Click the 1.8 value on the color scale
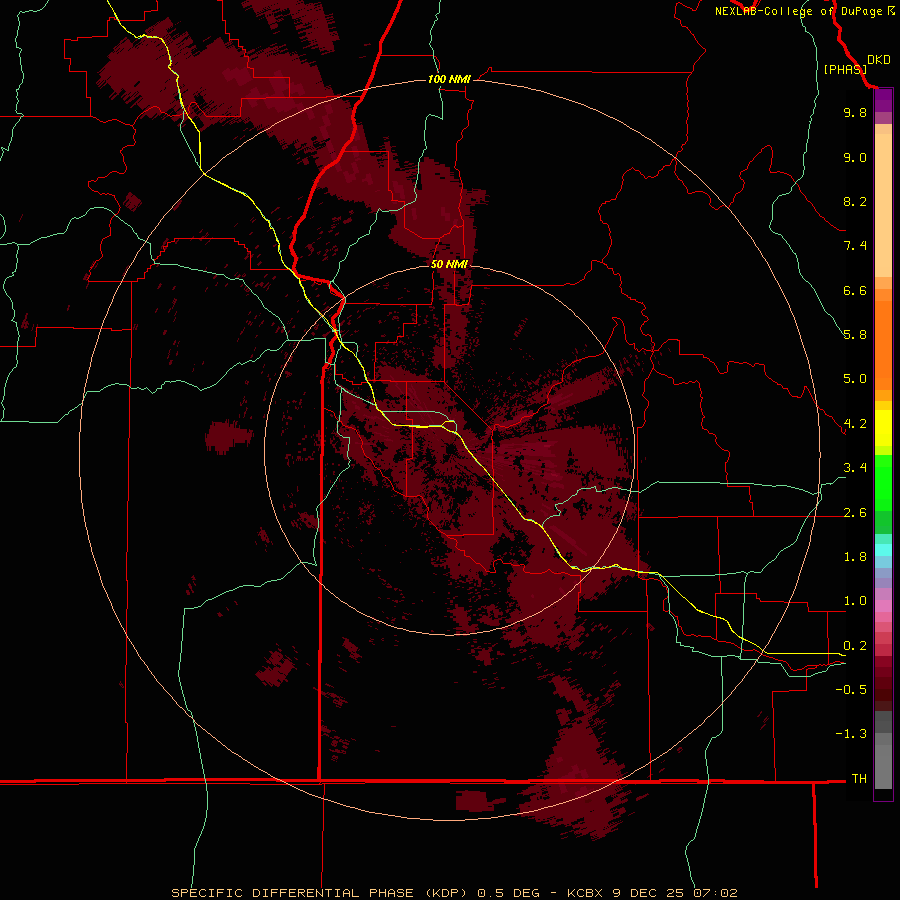900x900 pixels. (855, 557)
